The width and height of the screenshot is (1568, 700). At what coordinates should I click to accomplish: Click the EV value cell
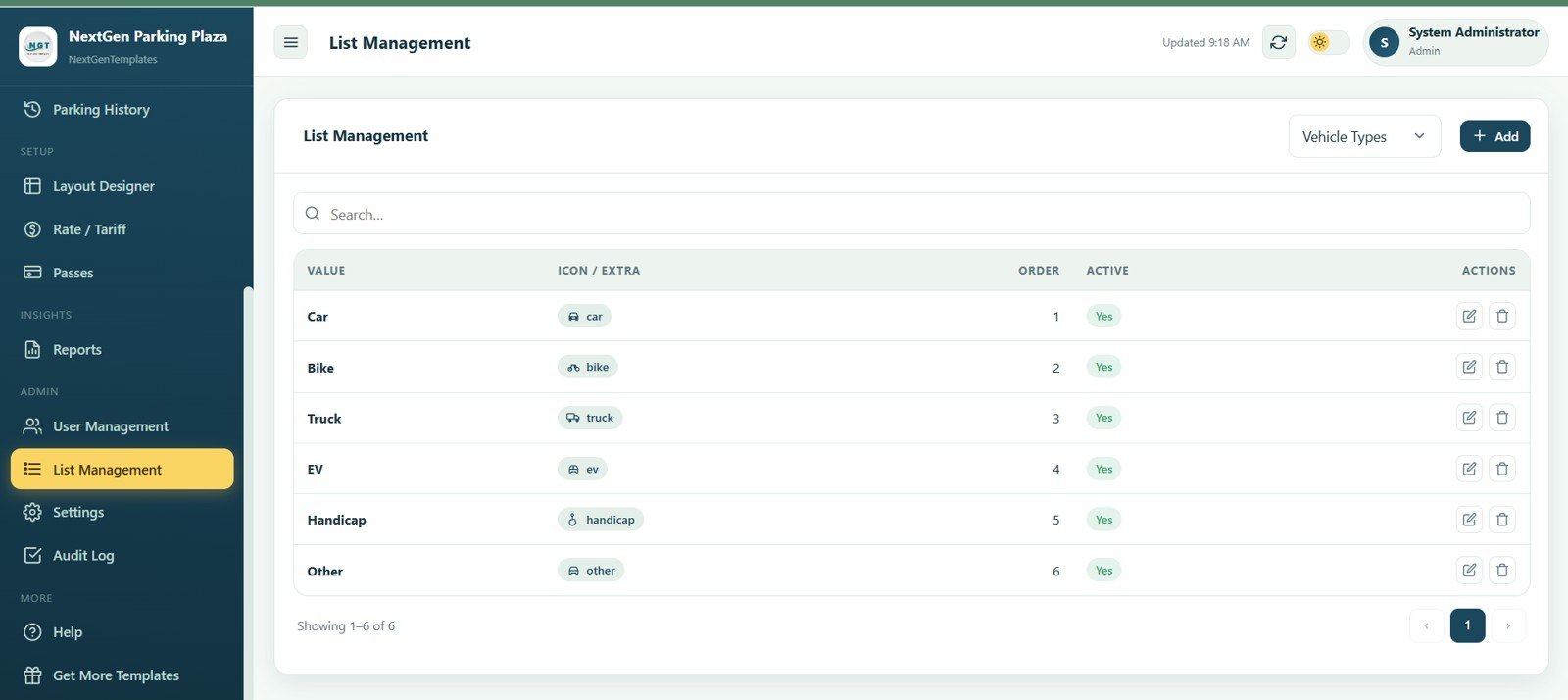pyautogui.click(x=315, y=470)
